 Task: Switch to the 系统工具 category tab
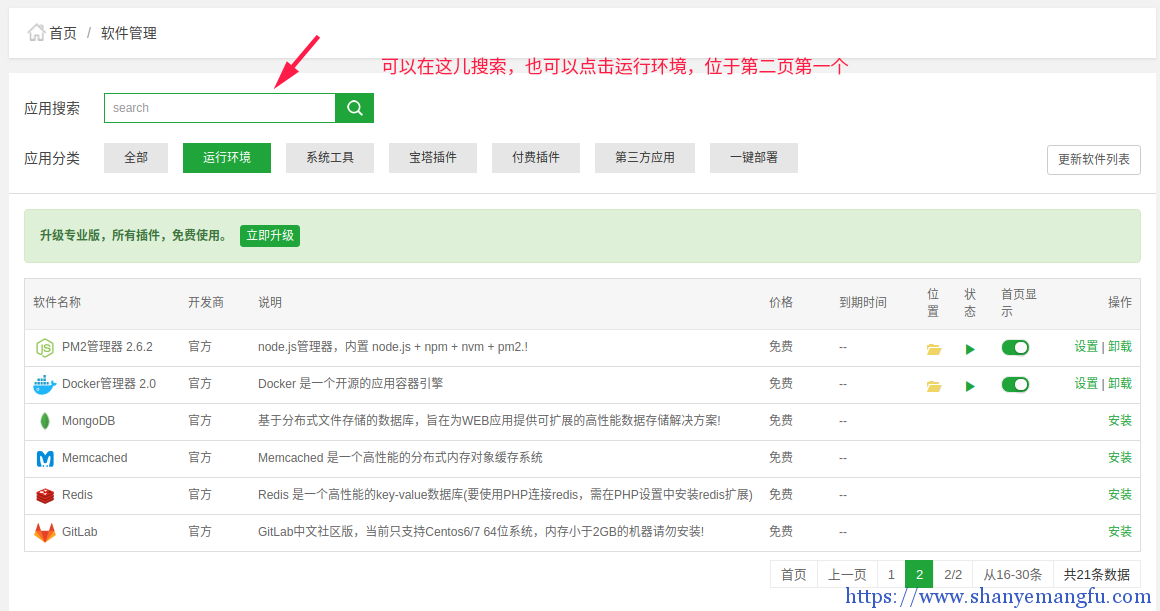point(330,158)
